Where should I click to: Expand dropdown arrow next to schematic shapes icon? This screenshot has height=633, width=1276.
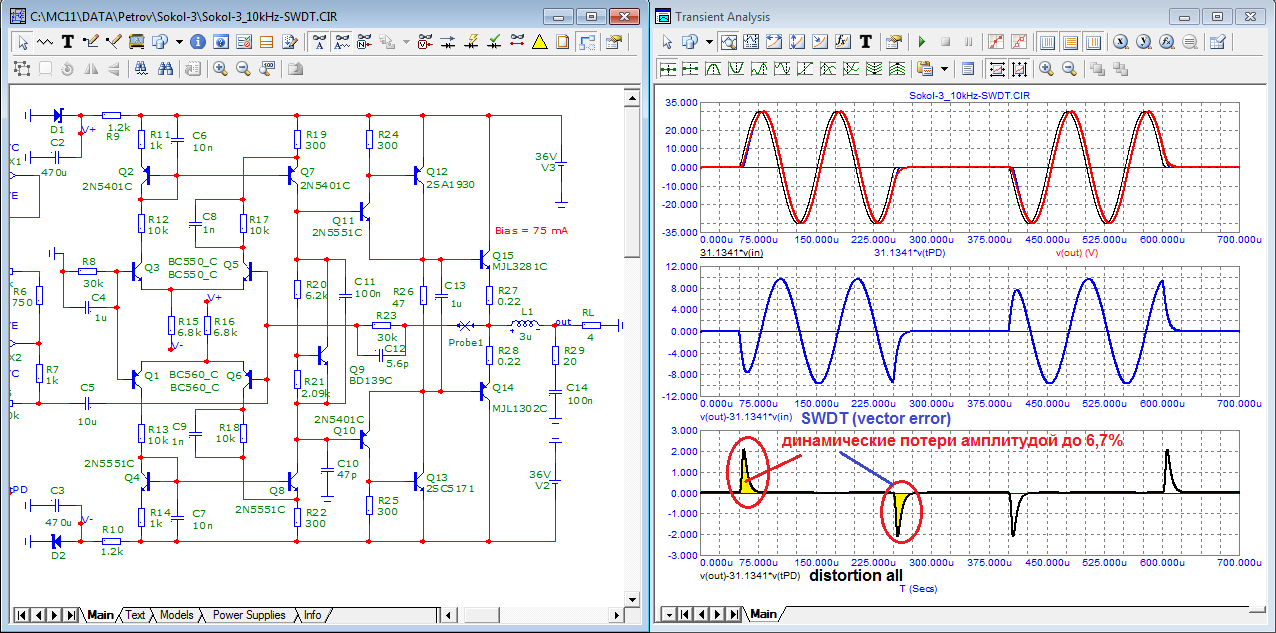(179, 42)
